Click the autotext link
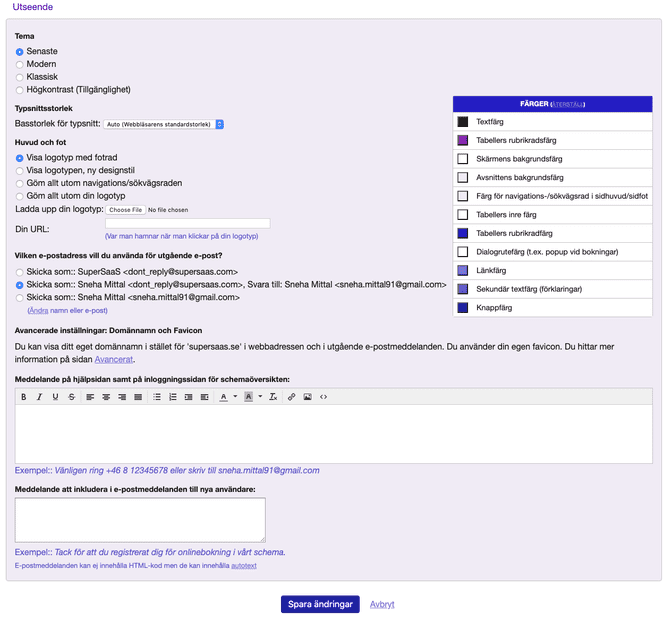The height and width of the screenshot is (622, 671). pos(244,565)
